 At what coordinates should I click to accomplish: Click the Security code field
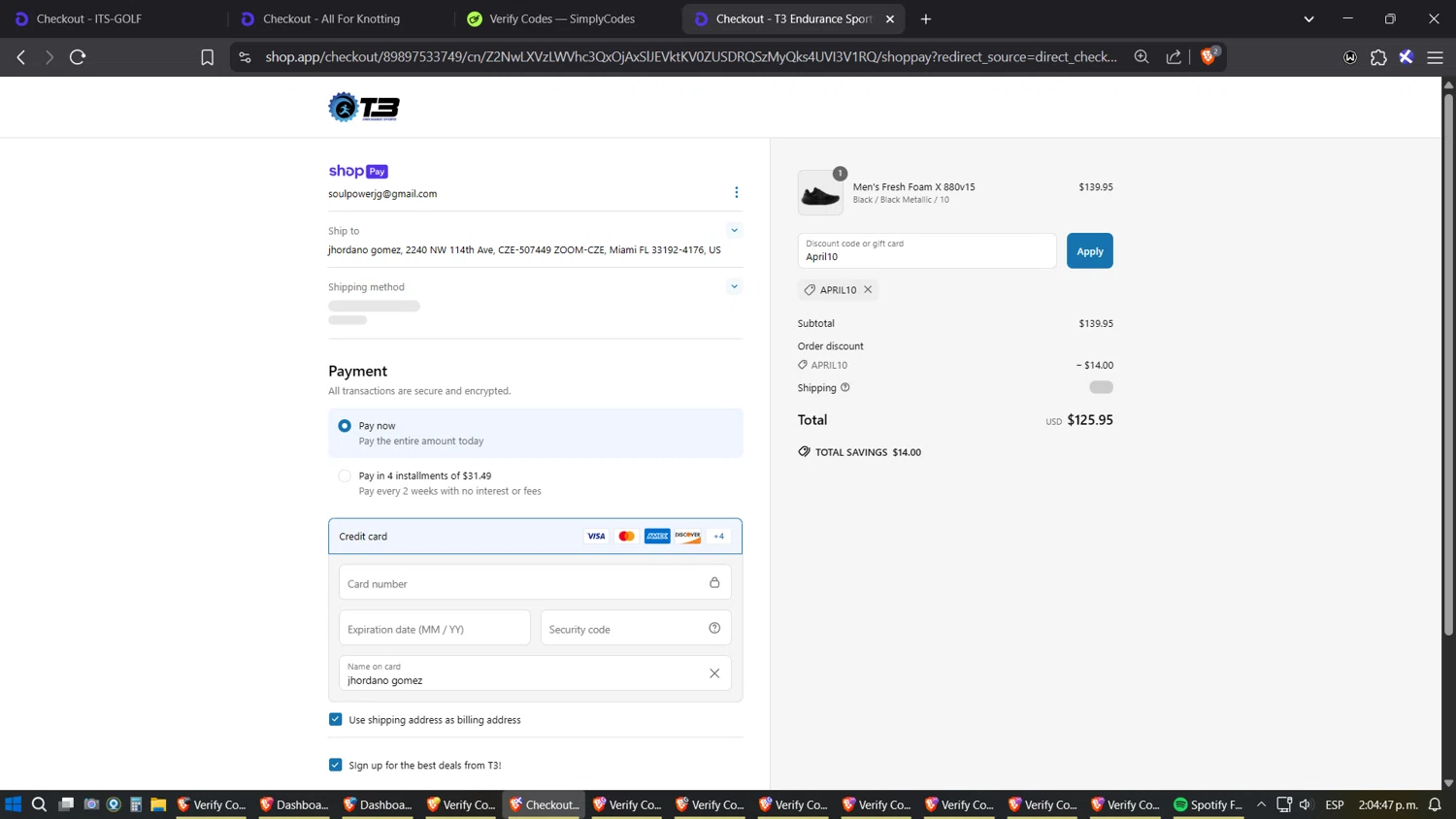tap(636, 628)
